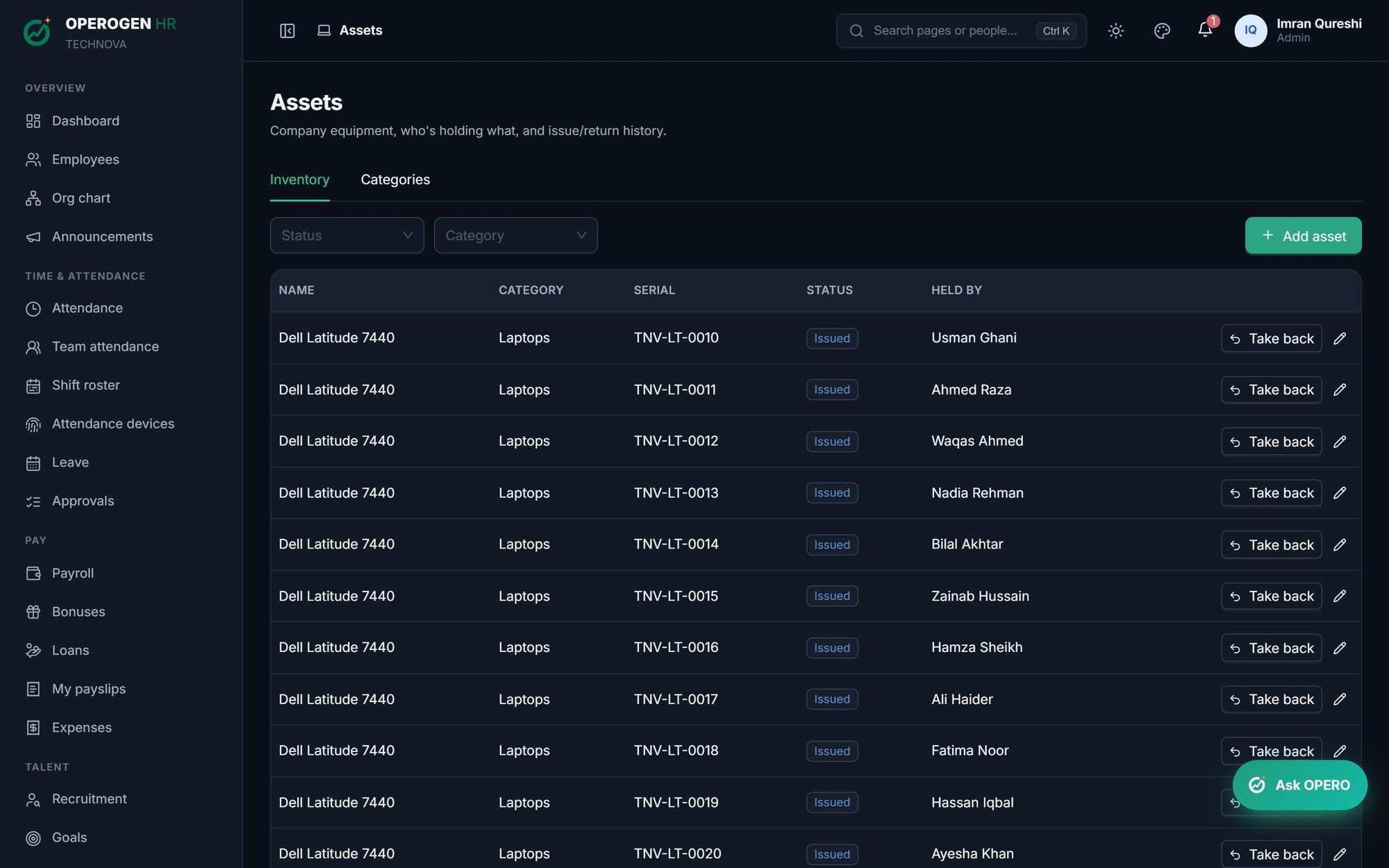
Task: Take back laptop from Nadia Rehman
Action: tap(1271, 493)
